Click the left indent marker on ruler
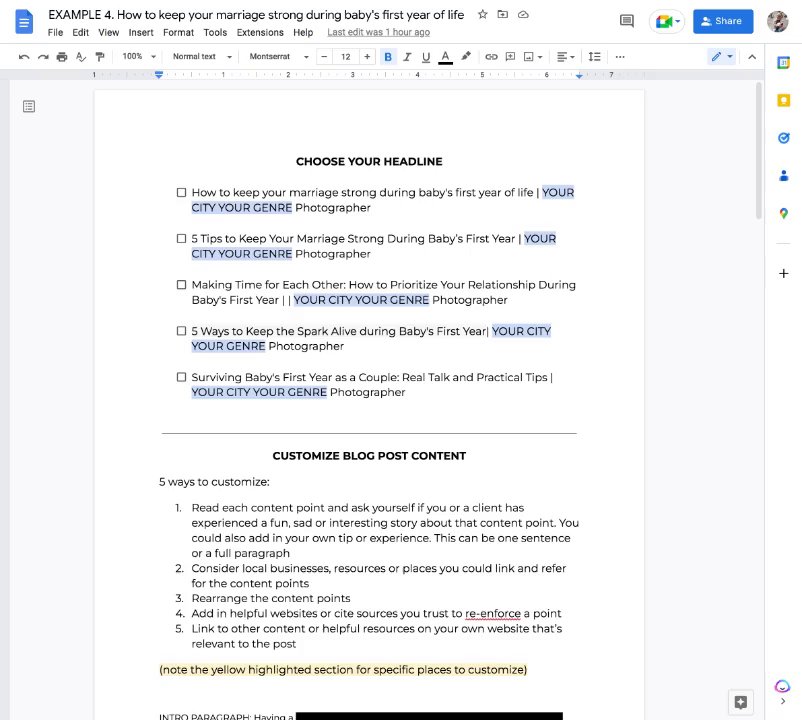Viewport: 802px width, 720px height. (x=159, y=75)
